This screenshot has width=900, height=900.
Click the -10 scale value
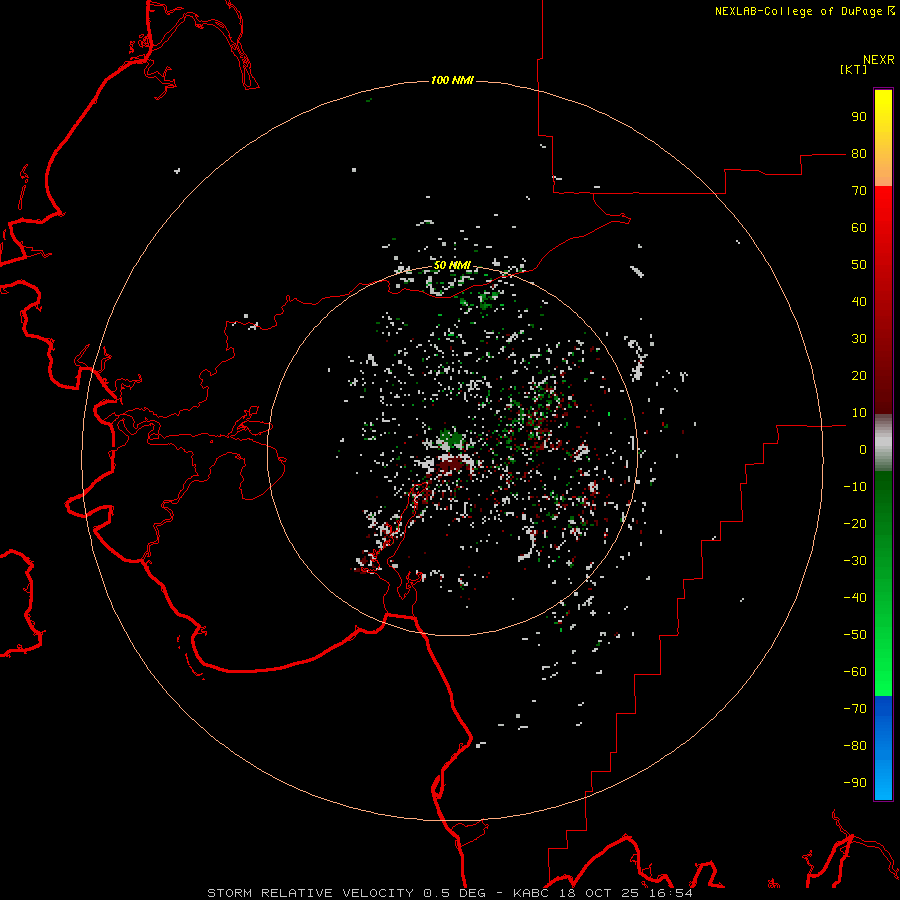(x=855, y=487)
